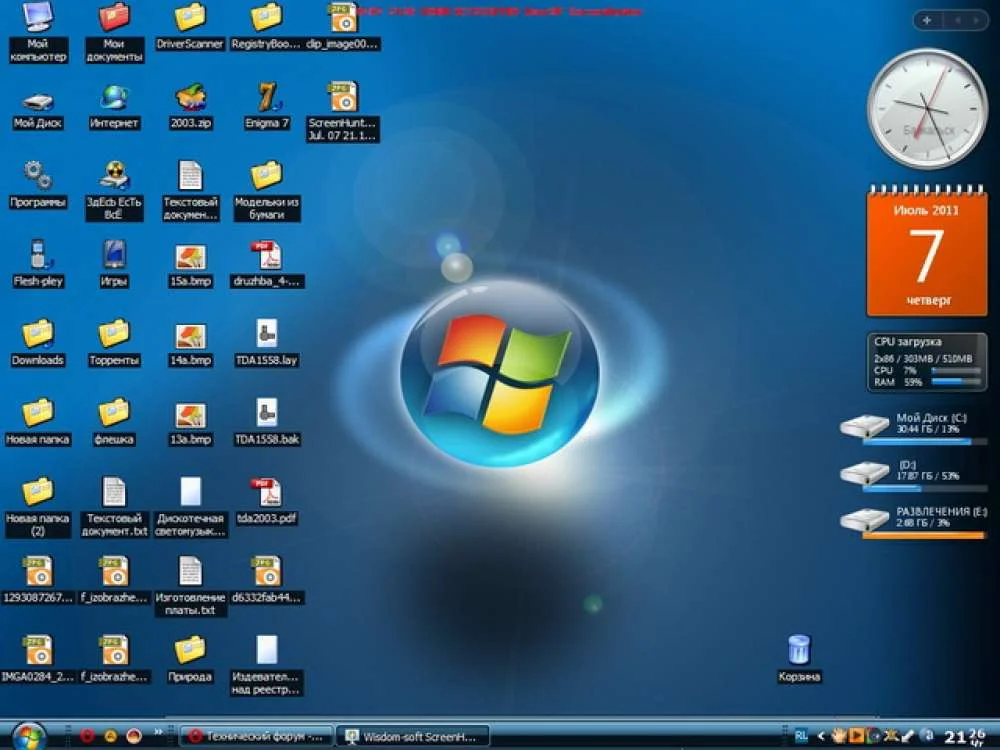Screen dimensions: 1000x750
Task: Open the Корзина recycle bin
Action: pos(799,659)
